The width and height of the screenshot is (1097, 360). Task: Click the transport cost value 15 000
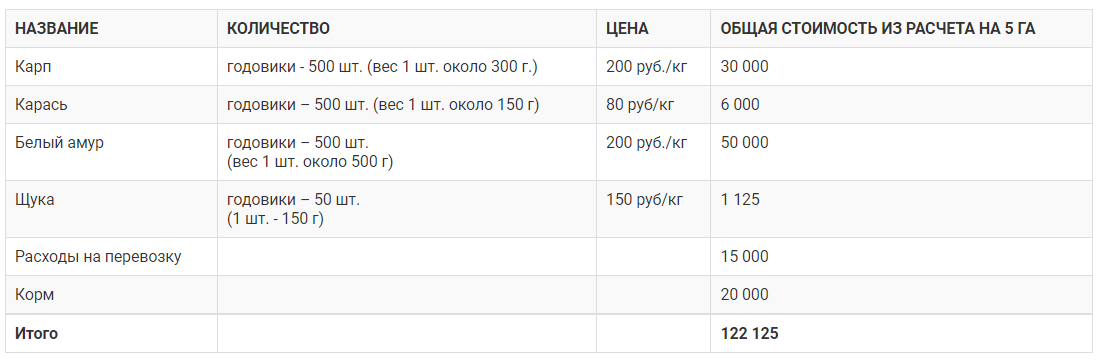[744, 257]
